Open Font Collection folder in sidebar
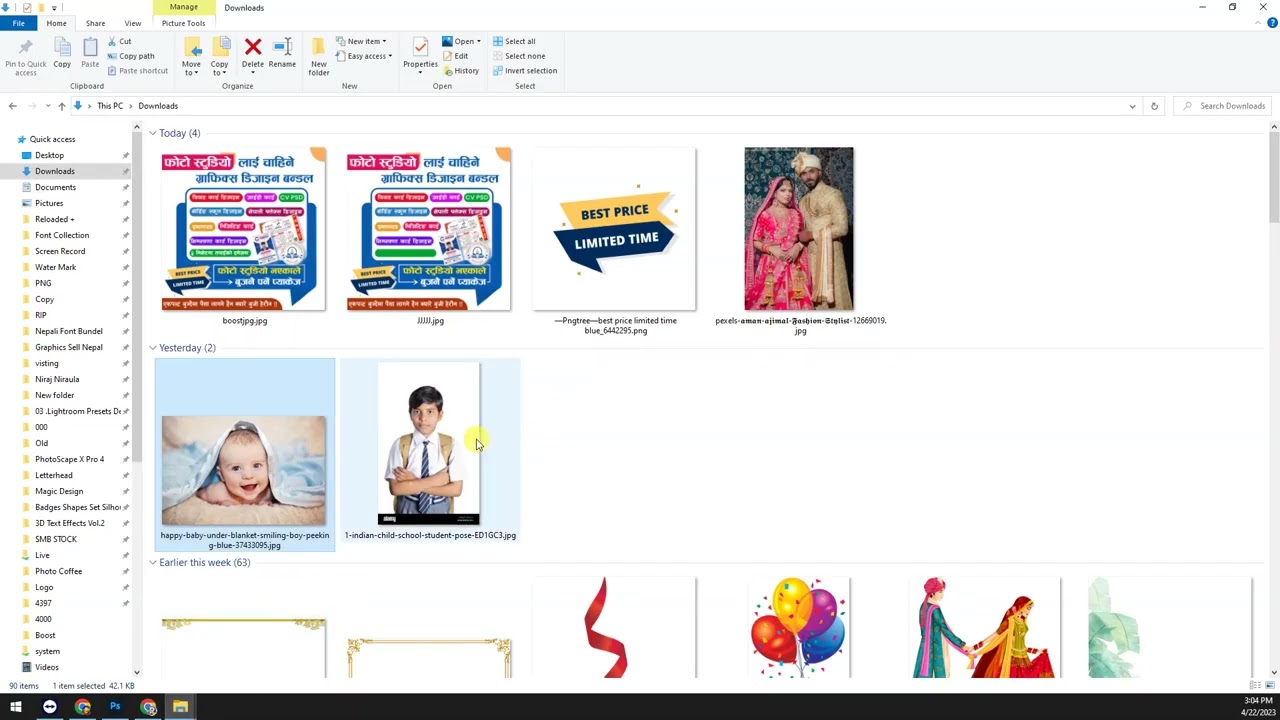Viewport: 1280px width, 720px height. 62,235
